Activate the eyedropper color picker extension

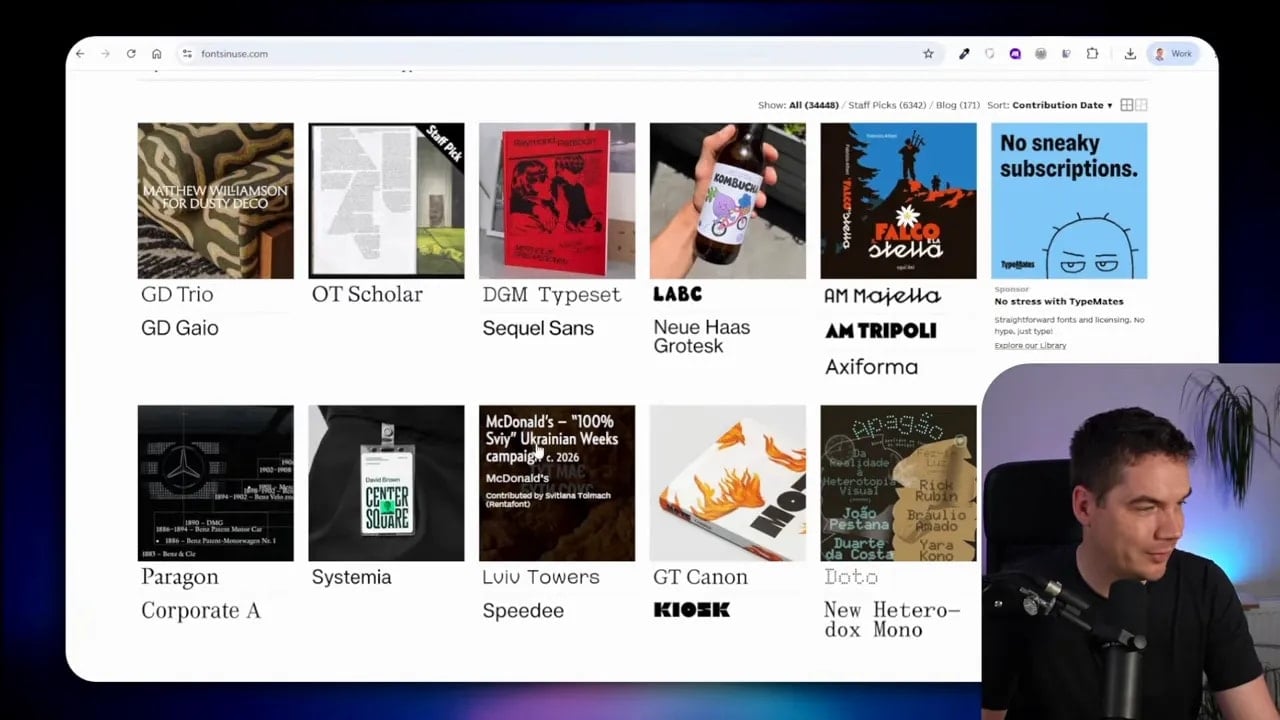964,54
